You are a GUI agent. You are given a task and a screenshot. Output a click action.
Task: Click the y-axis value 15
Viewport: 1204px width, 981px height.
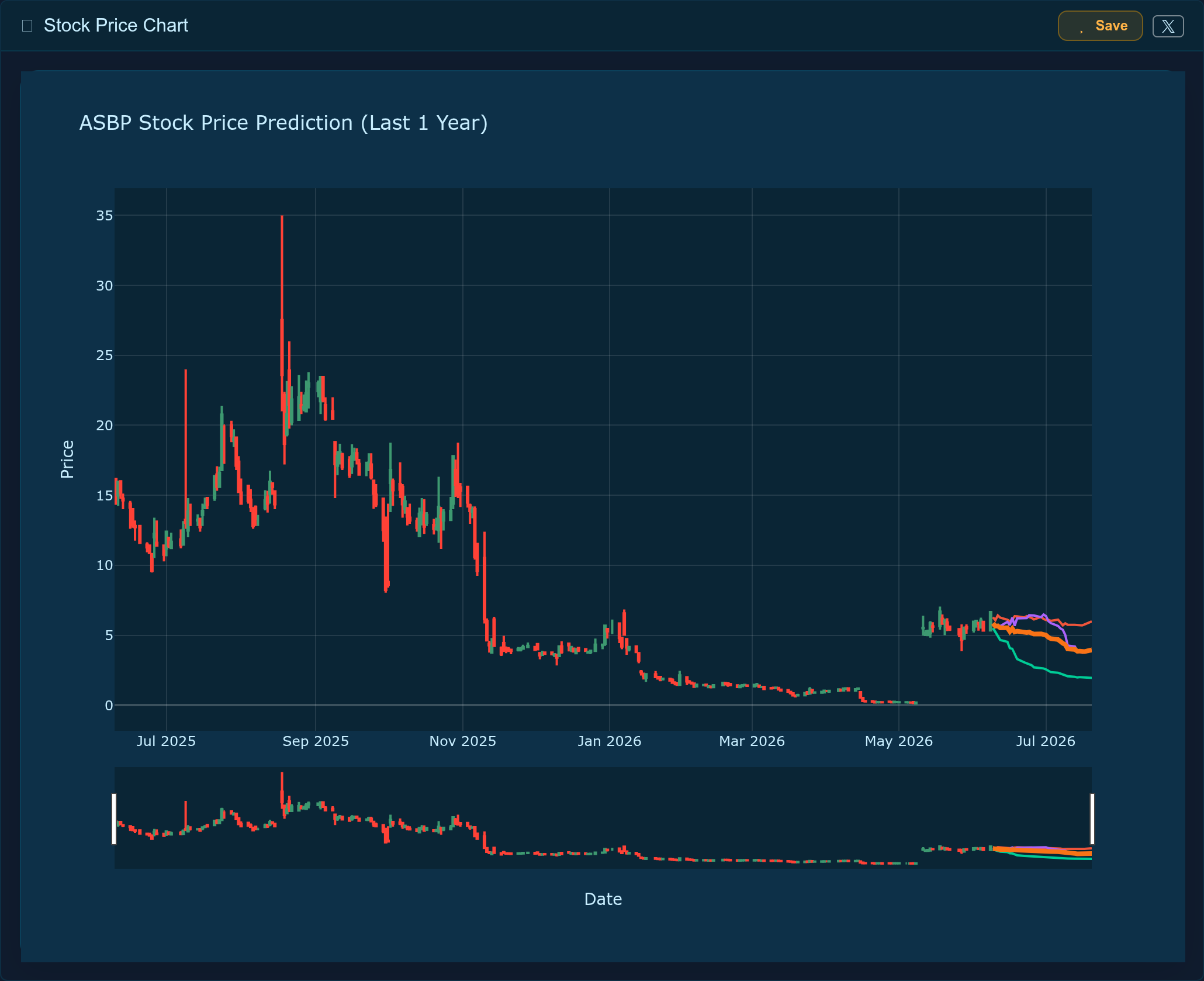pyautogui.click(x=105, y=496)
